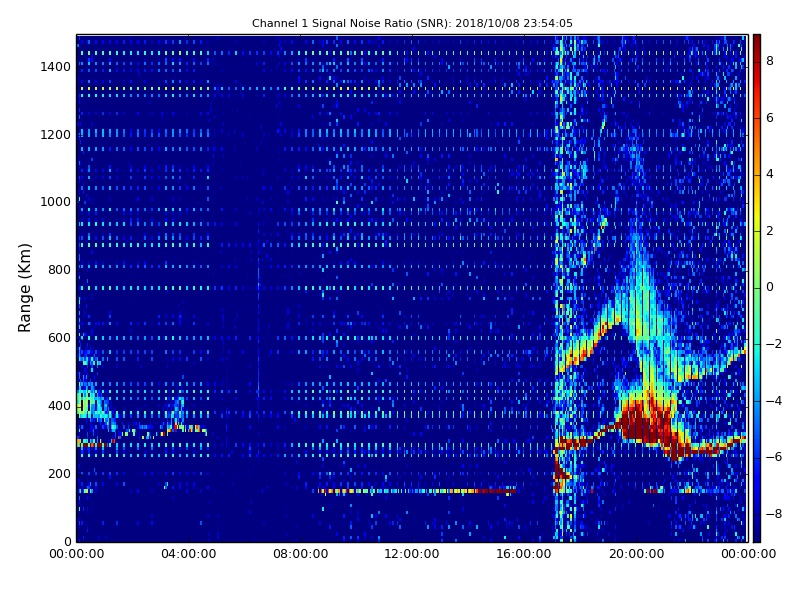The image size is (800, 600).
Task: Click the 16:00:00 time axis label
Action: (x=524, y=554)
